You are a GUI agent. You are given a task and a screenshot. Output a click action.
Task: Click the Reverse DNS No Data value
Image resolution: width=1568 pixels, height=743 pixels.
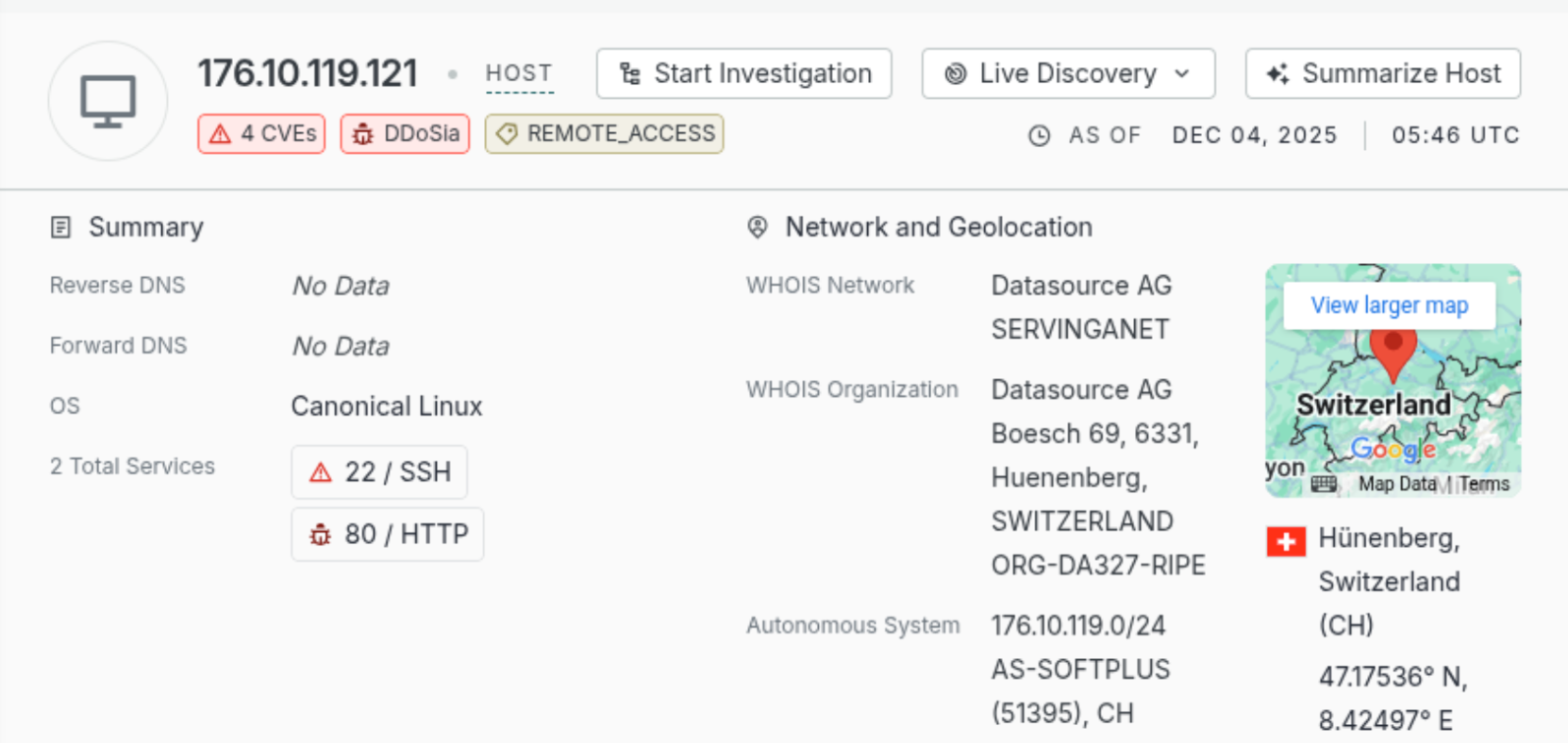pos(341,286)
